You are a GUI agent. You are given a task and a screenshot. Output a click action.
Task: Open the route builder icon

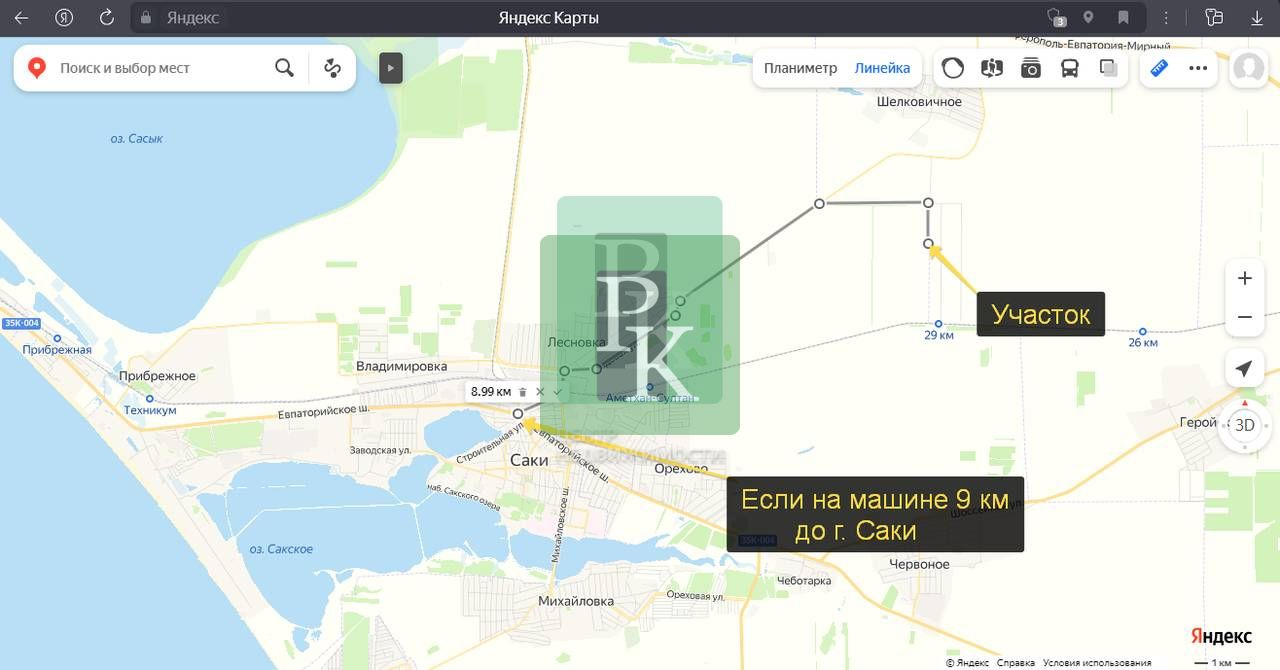click(333, 68)
